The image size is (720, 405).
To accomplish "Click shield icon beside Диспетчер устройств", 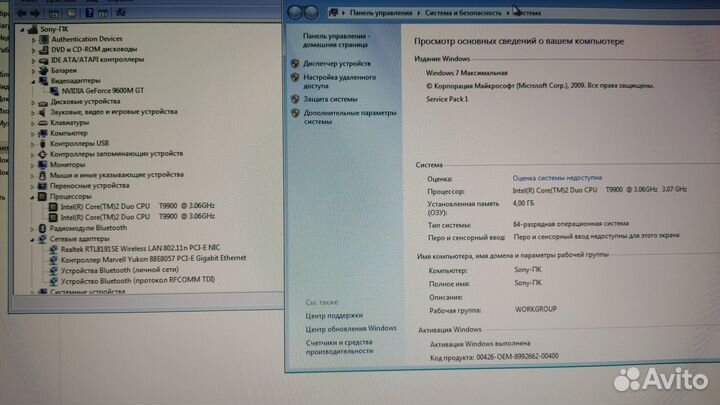I will [295, 64].
